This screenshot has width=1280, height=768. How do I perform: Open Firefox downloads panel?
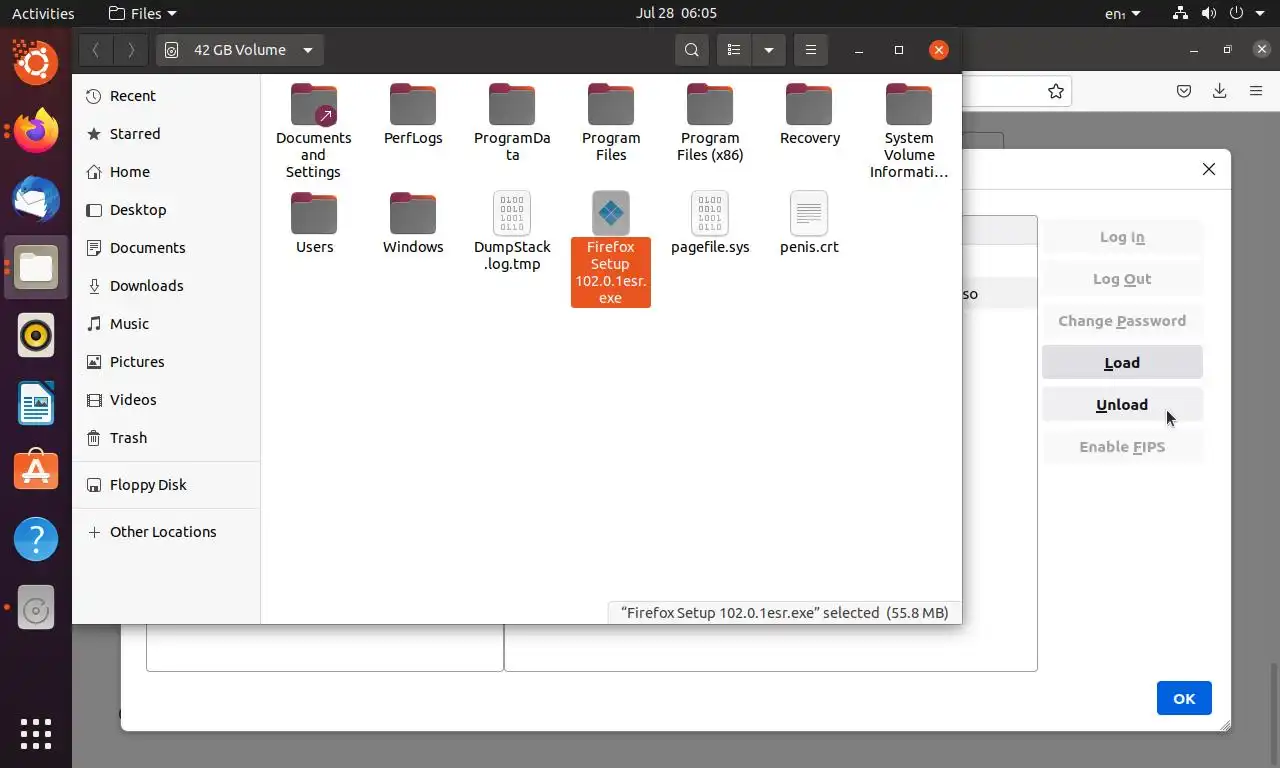pyautogui.click(x=1220, y=91)
